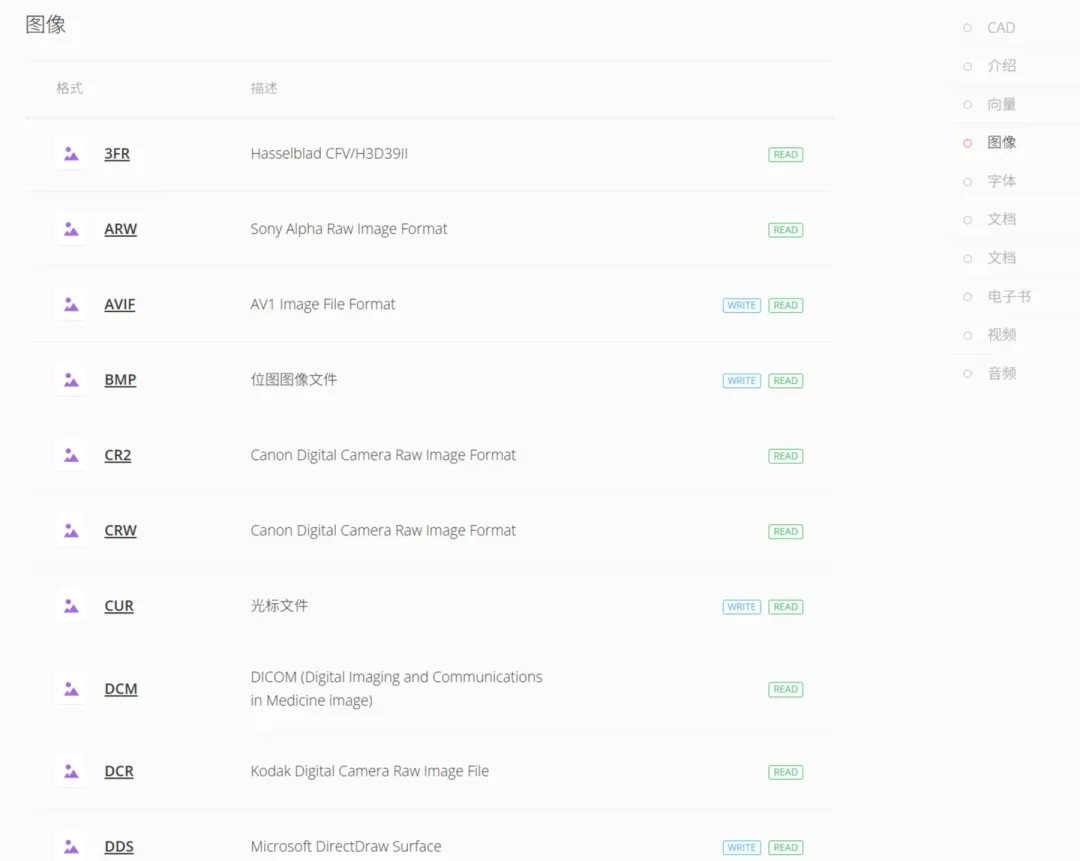1080x861 pixels.
Task: Click the image icon beside CR2
Action: click(x=71, y=455)
